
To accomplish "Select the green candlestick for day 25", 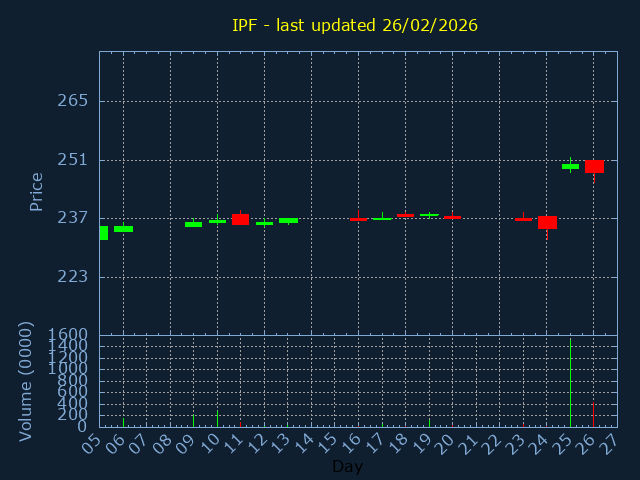I will pyautogui.click(x=570, y=166).
